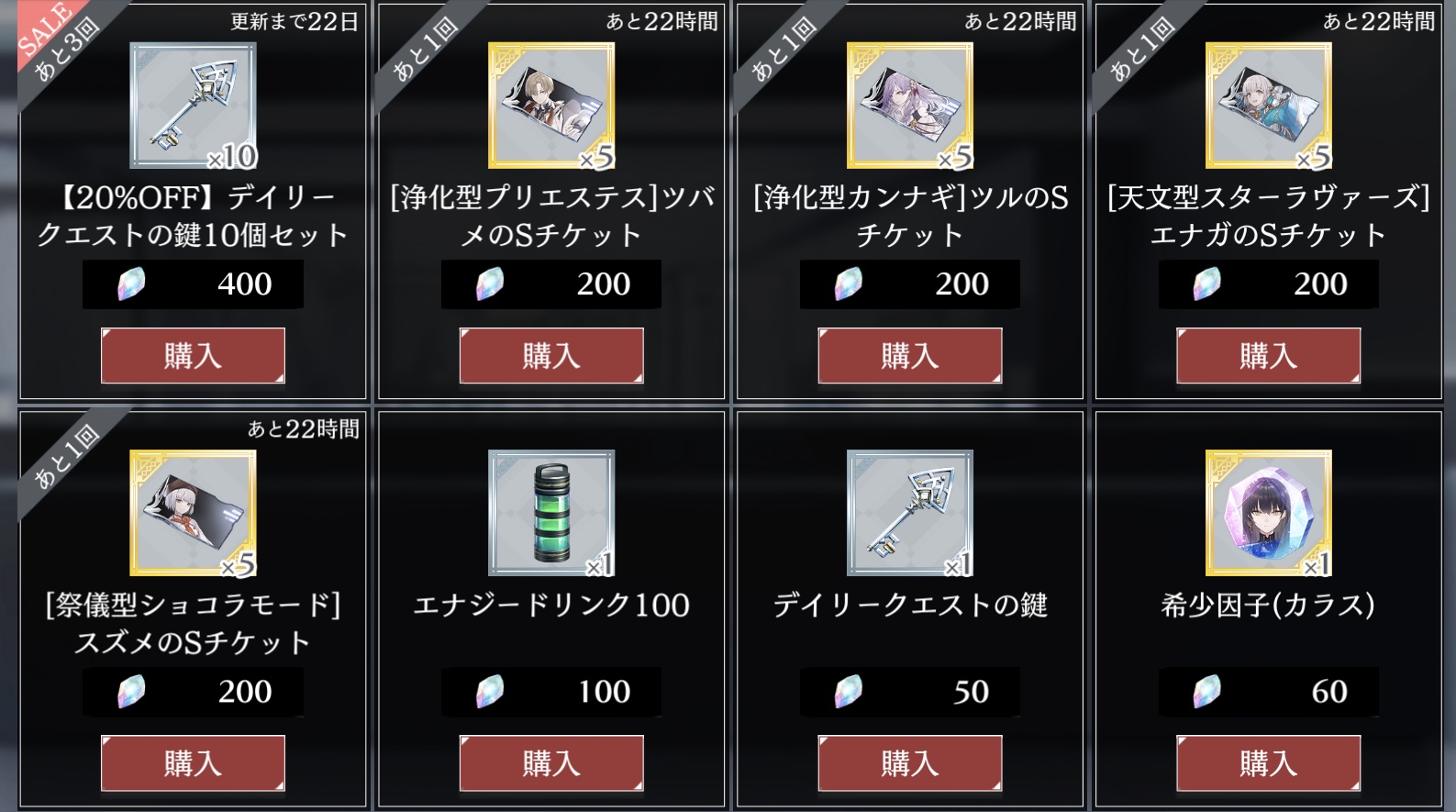Buy the Suzume S ticket
The width and height of the screenshot is (1456, 812).
(x=193, y=762)
